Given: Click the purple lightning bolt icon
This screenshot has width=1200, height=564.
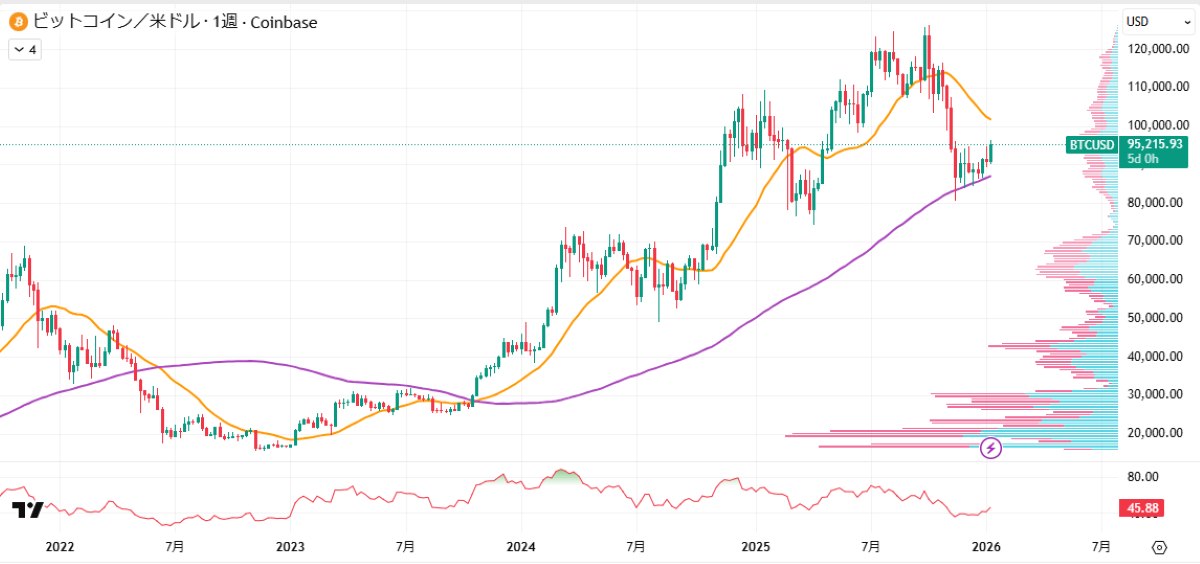Looking at the screenshot, I should [991, 448].
